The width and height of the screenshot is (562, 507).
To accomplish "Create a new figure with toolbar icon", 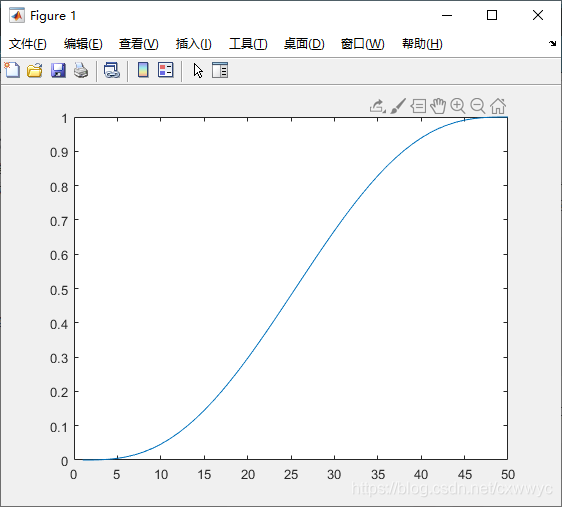I will click(12, 70).
